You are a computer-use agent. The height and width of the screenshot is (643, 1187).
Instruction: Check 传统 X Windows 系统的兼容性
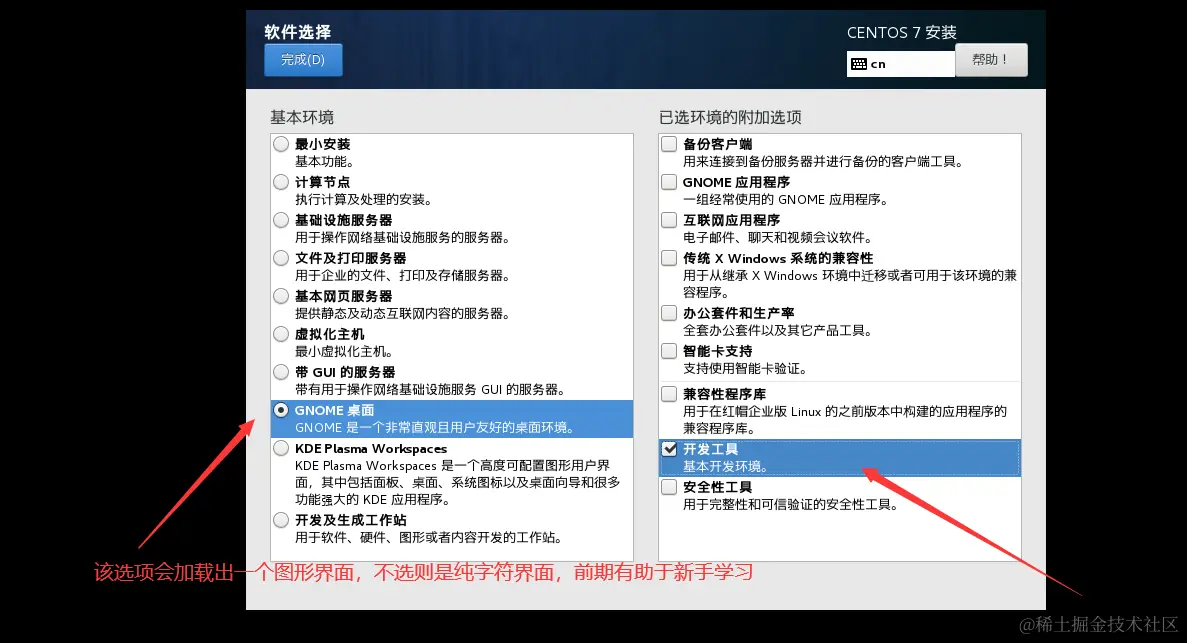click(x=668, y=257)
